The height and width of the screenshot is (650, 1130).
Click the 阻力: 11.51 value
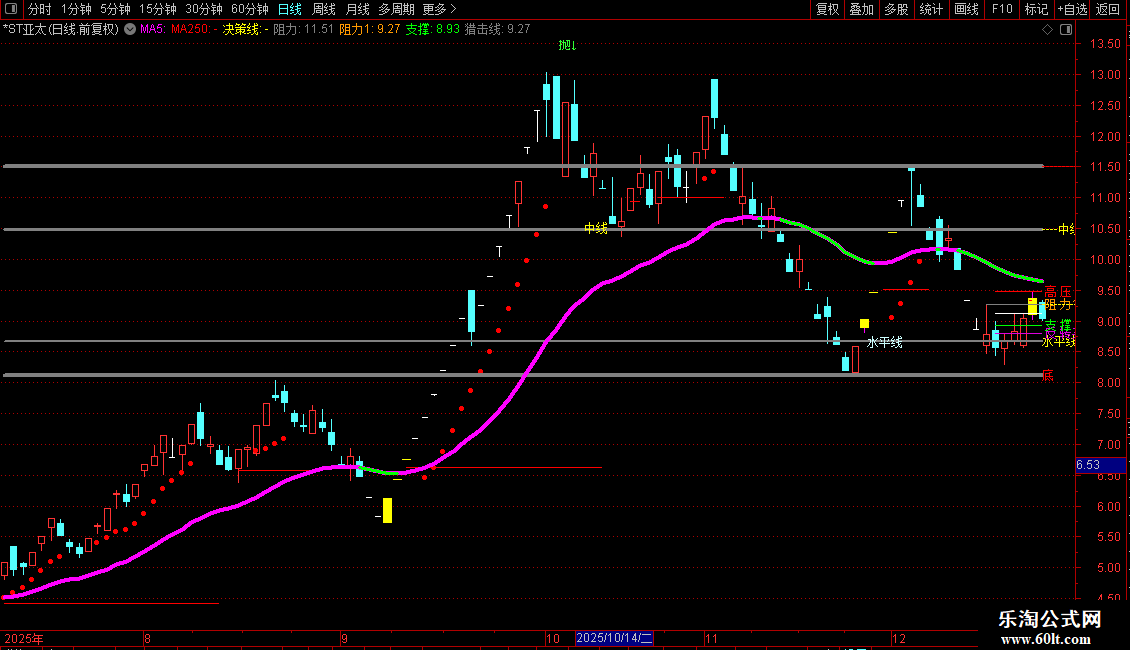coord(303,30)
